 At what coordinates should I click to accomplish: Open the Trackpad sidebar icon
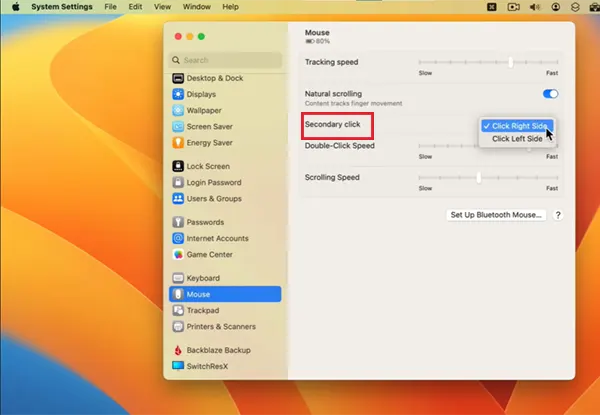[178, 310]
